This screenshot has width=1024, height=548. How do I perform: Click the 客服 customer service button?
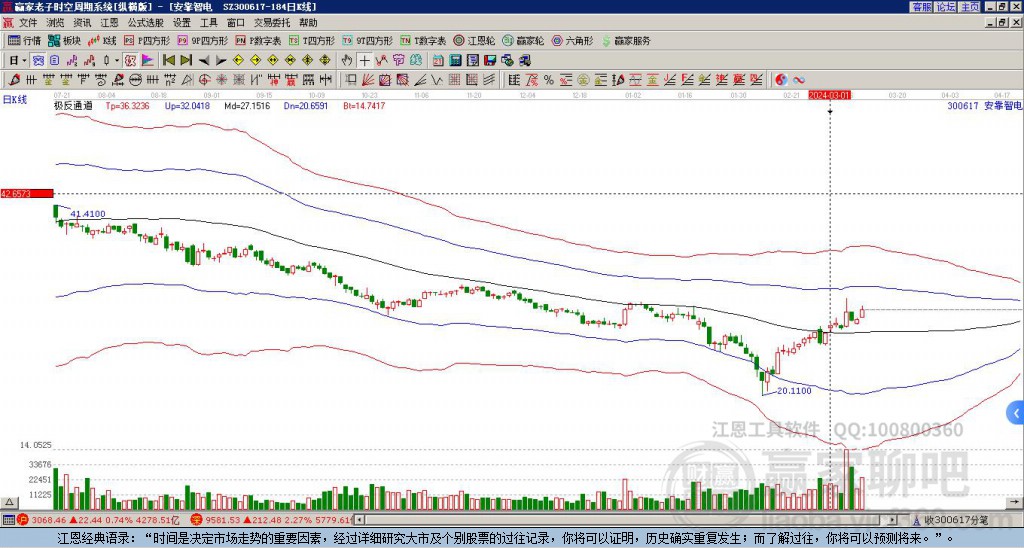[x=921, y=7]
